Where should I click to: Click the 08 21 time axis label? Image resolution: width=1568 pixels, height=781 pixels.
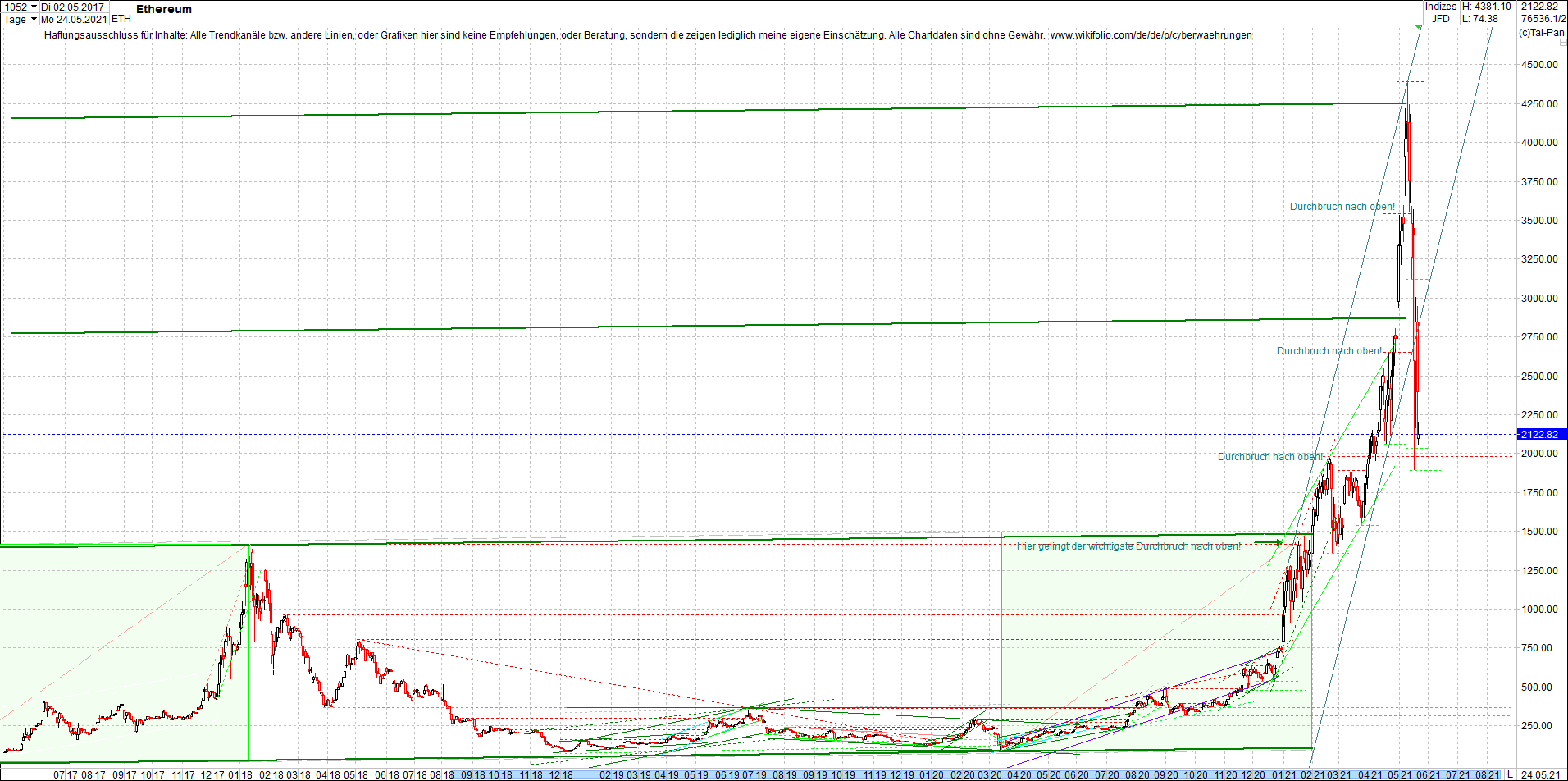[1488, 774]
